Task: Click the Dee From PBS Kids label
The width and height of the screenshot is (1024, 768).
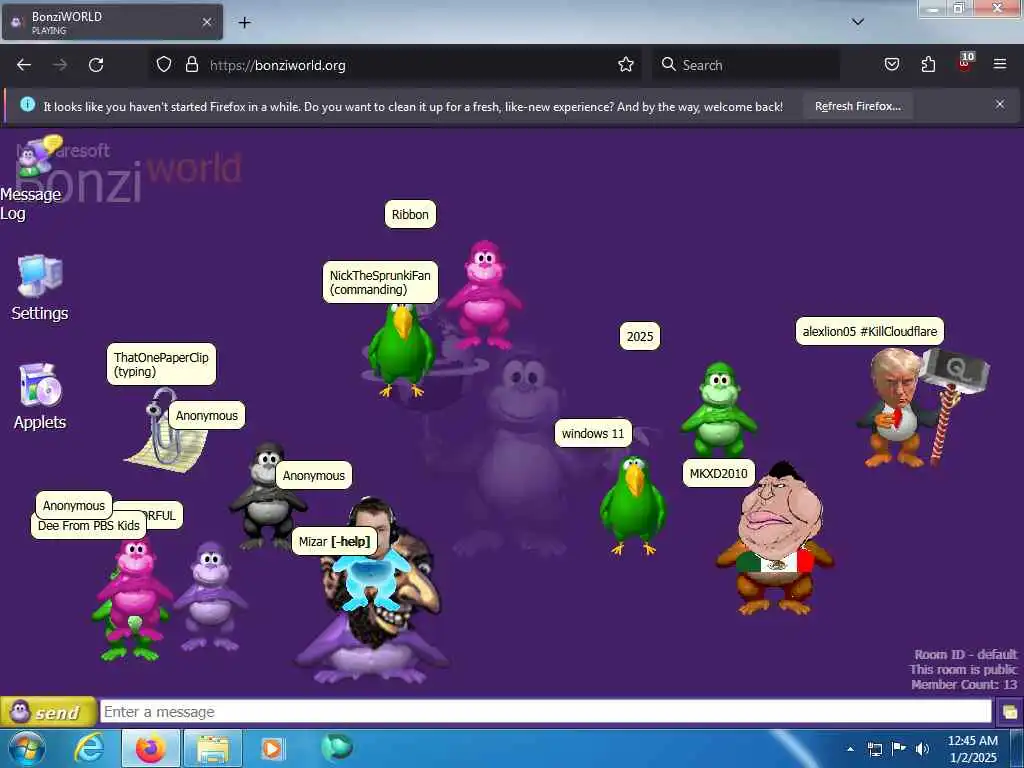Action: [89, 526]
